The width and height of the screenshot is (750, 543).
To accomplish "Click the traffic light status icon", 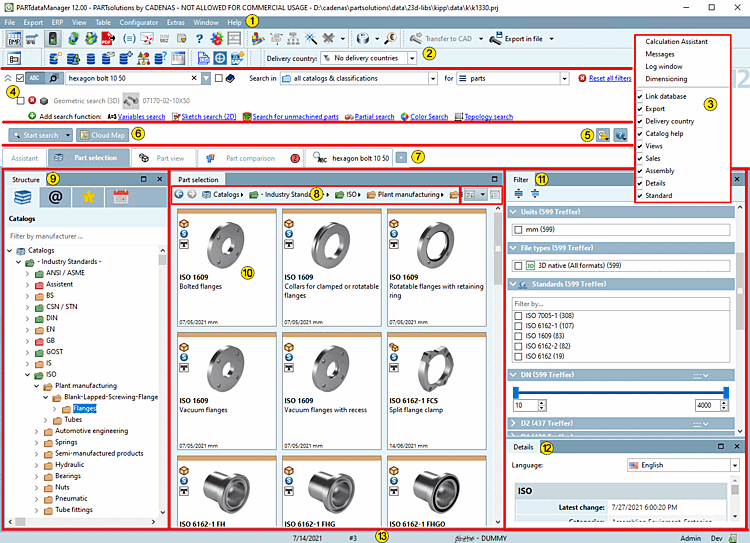I will coord(53,38).
